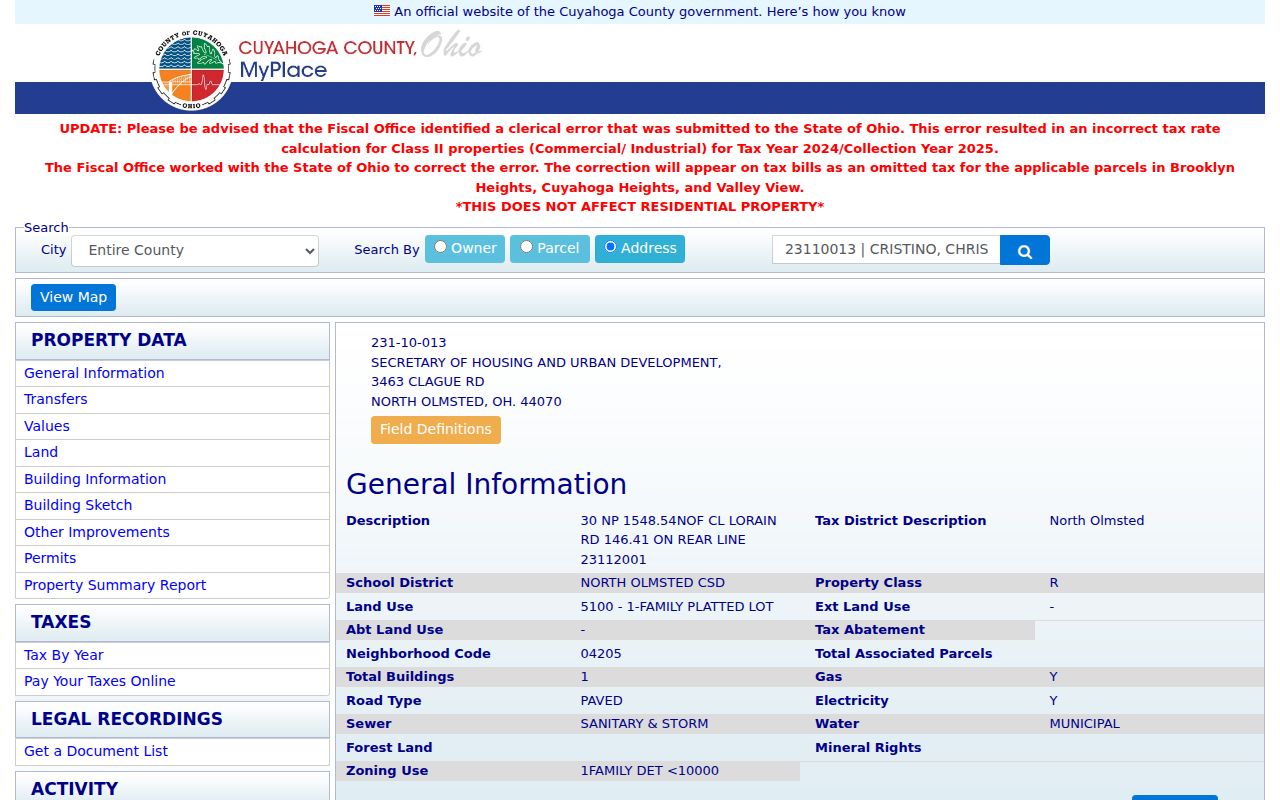Click the PROPERTY DATA panel header
This screenshot has height=800, width=1280.
point(172,341)
